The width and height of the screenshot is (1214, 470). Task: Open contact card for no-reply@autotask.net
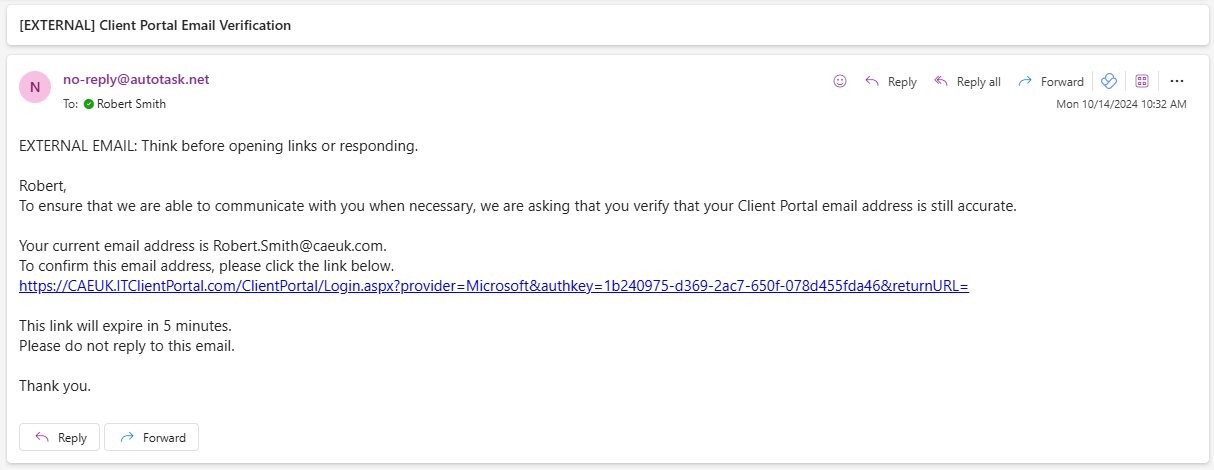point(136,80)
